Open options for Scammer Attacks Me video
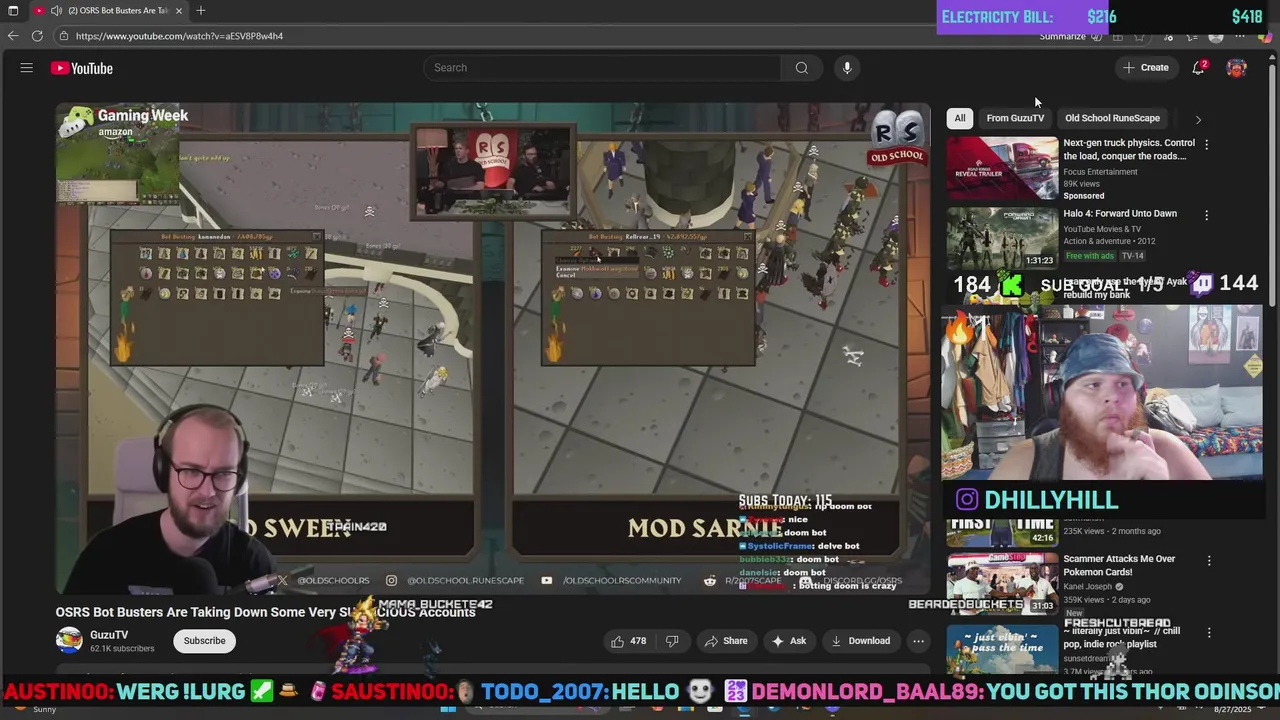1280x720 pixels. pyautogui.click(x=1208, y=561)
